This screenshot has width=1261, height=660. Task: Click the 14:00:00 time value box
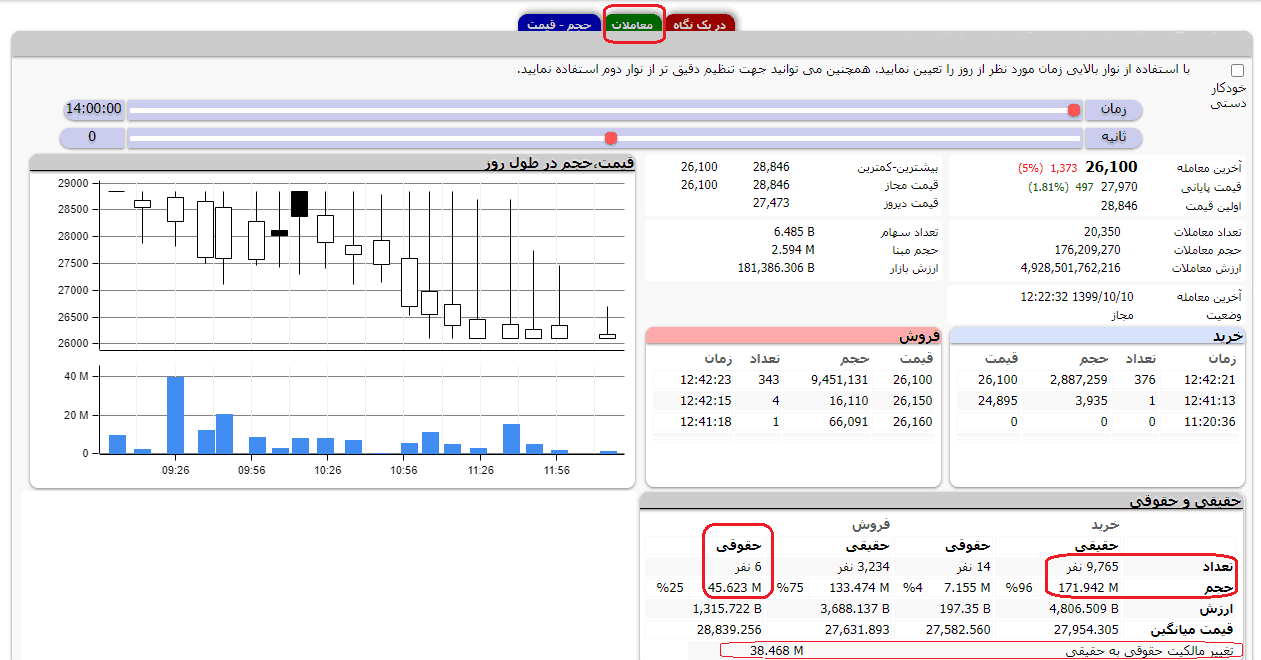pos(93,109)
